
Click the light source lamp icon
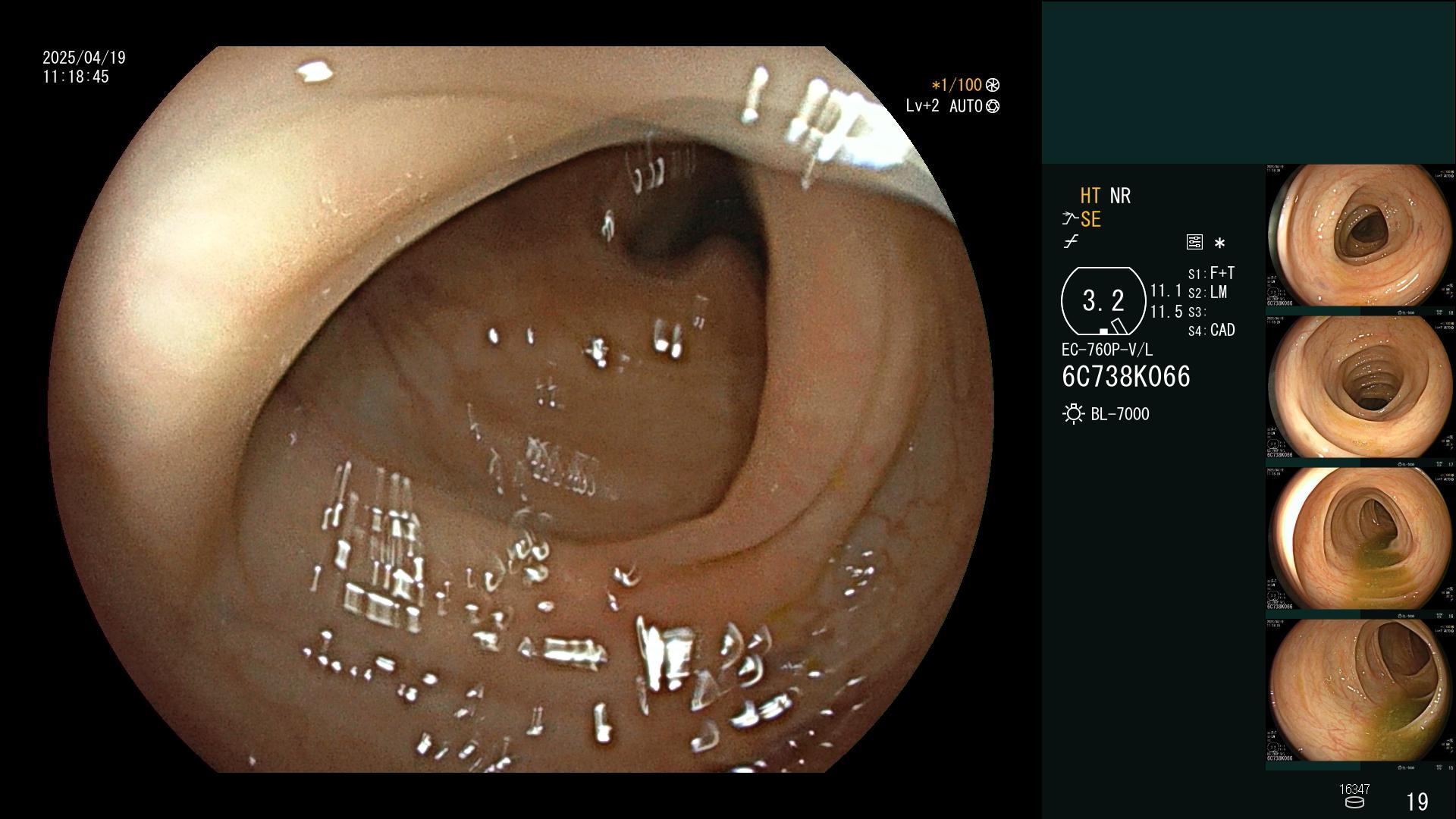point(1073,414)
